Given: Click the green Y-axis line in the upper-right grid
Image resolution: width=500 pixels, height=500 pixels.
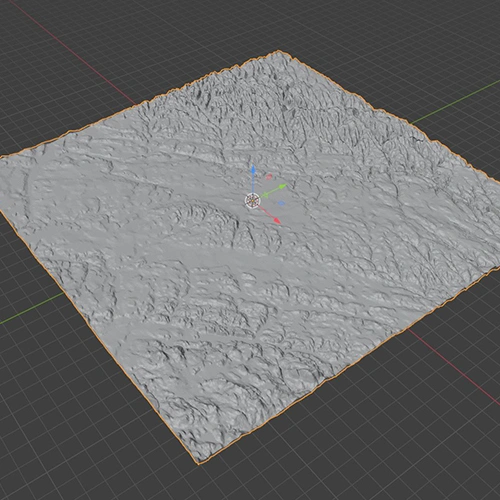Looking at the screenshot, I should (457, 103).
